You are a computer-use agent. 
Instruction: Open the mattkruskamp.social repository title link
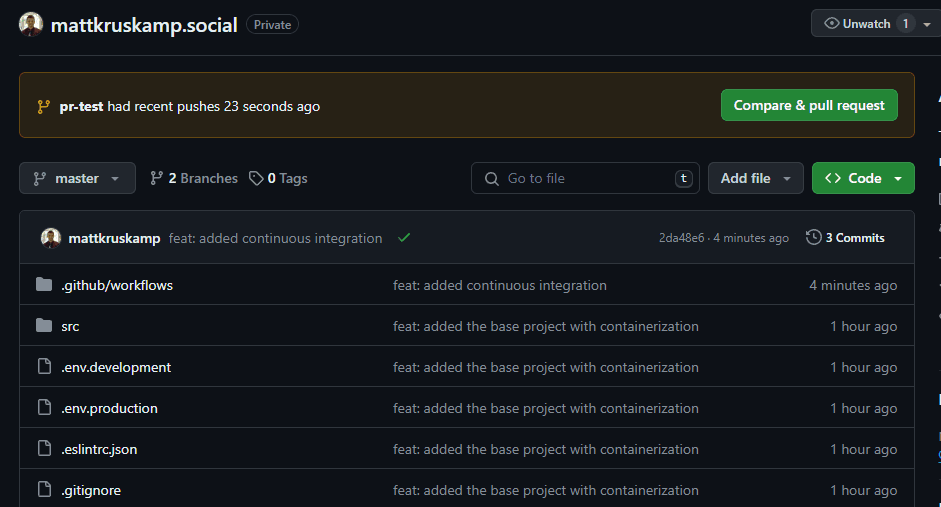pos(144,25)
